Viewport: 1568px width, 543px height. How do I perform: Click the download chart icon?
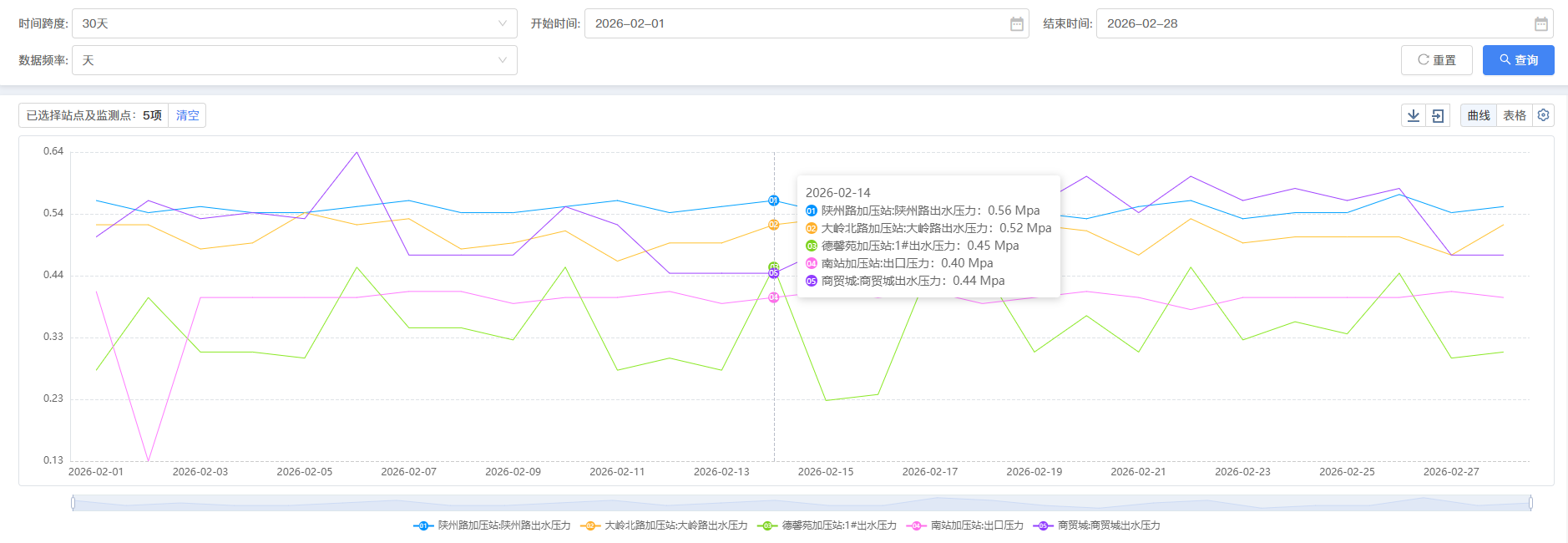point(1413,115)
